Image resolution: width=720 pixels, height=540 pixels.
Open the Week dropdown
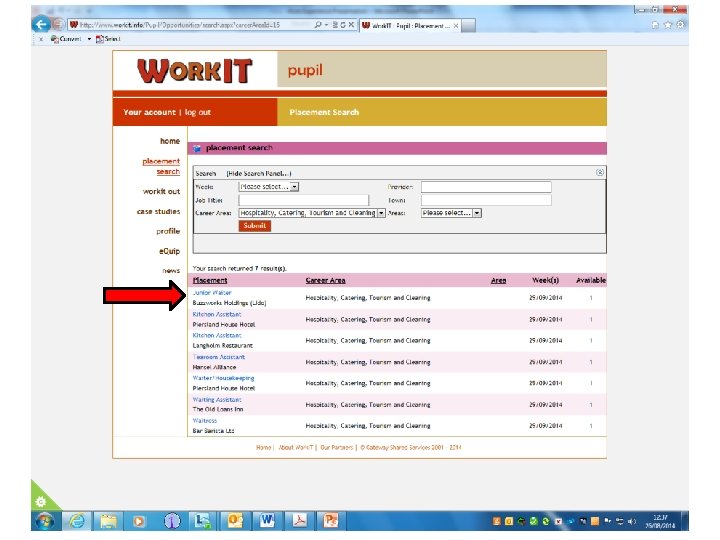click(269, 187)
